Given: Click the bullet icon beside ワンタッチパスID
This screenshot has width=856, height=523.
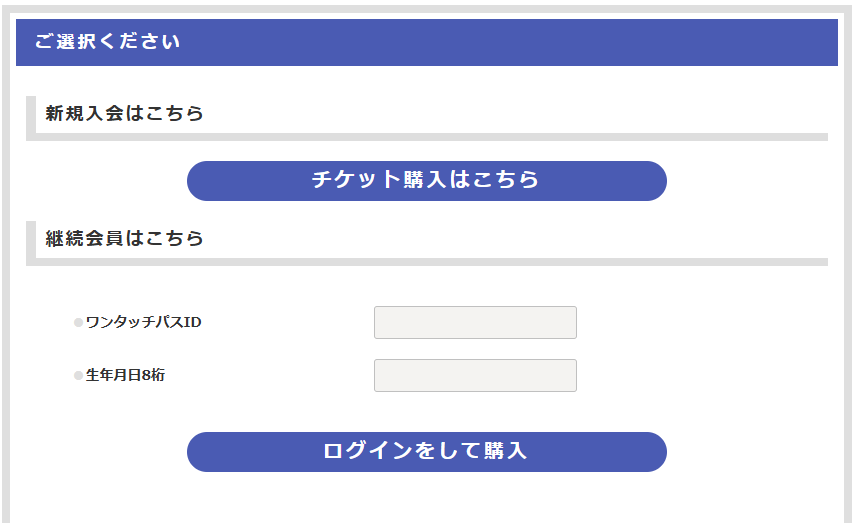Looking at the screenshot, I should click(x=78, y=323).
